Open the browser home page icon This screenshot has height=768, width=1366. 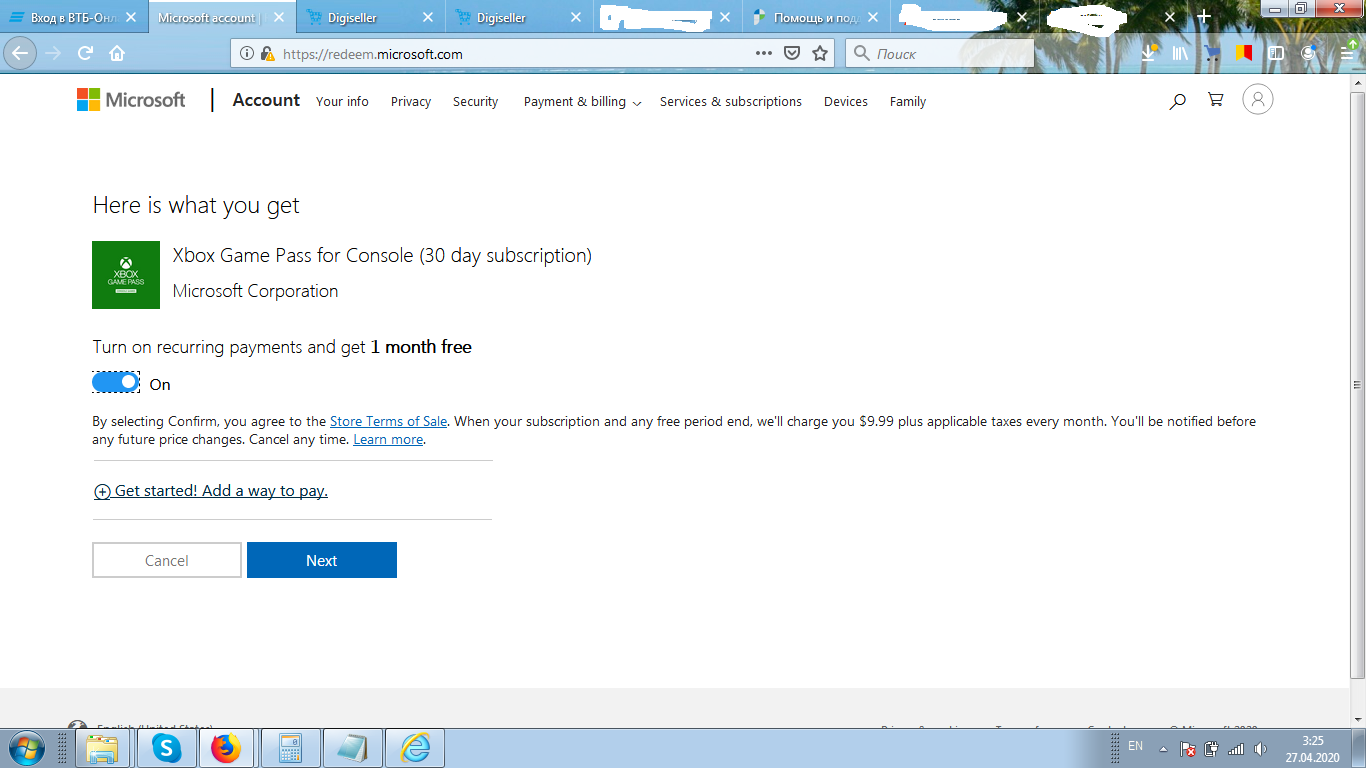(x=117, y=54)
